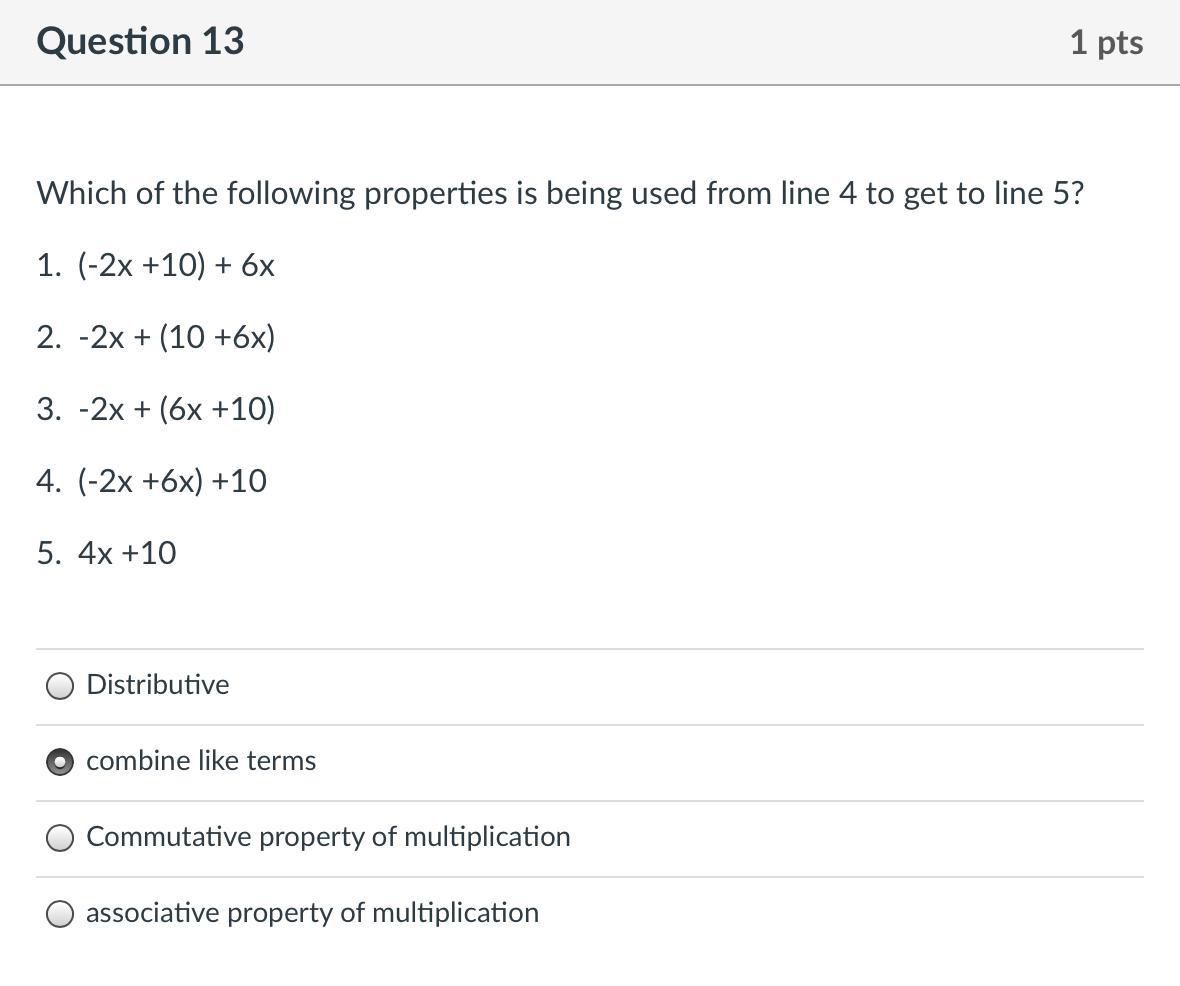The height and width of the screenshot is (986, 1180).
Task: Click the selected combine like terms radio button
Action: coord(60,762)
